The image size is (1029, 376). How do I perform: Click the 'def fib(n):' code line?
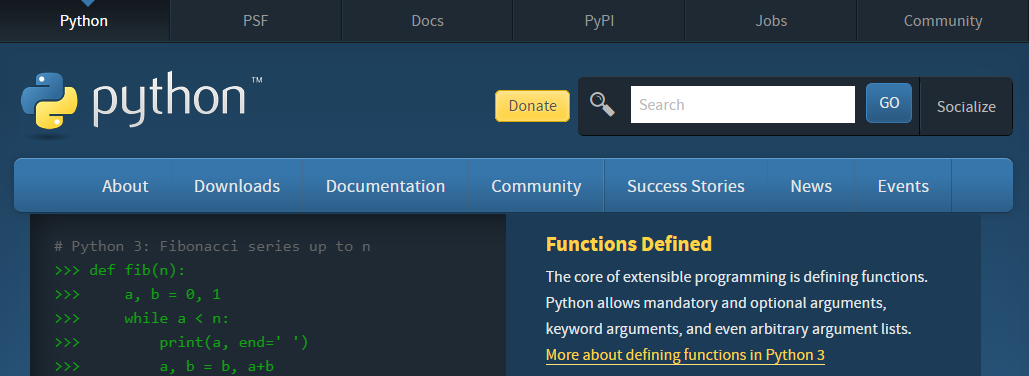click(x=120, y=270)
